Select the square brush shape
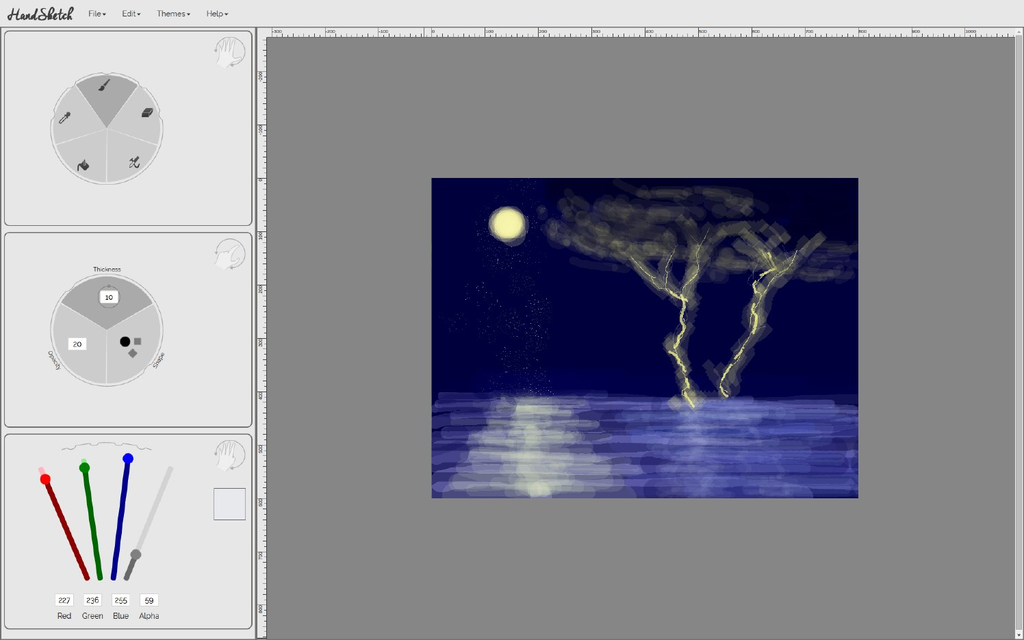Viewport: 1024px width, 640px height. pos(138,341)
